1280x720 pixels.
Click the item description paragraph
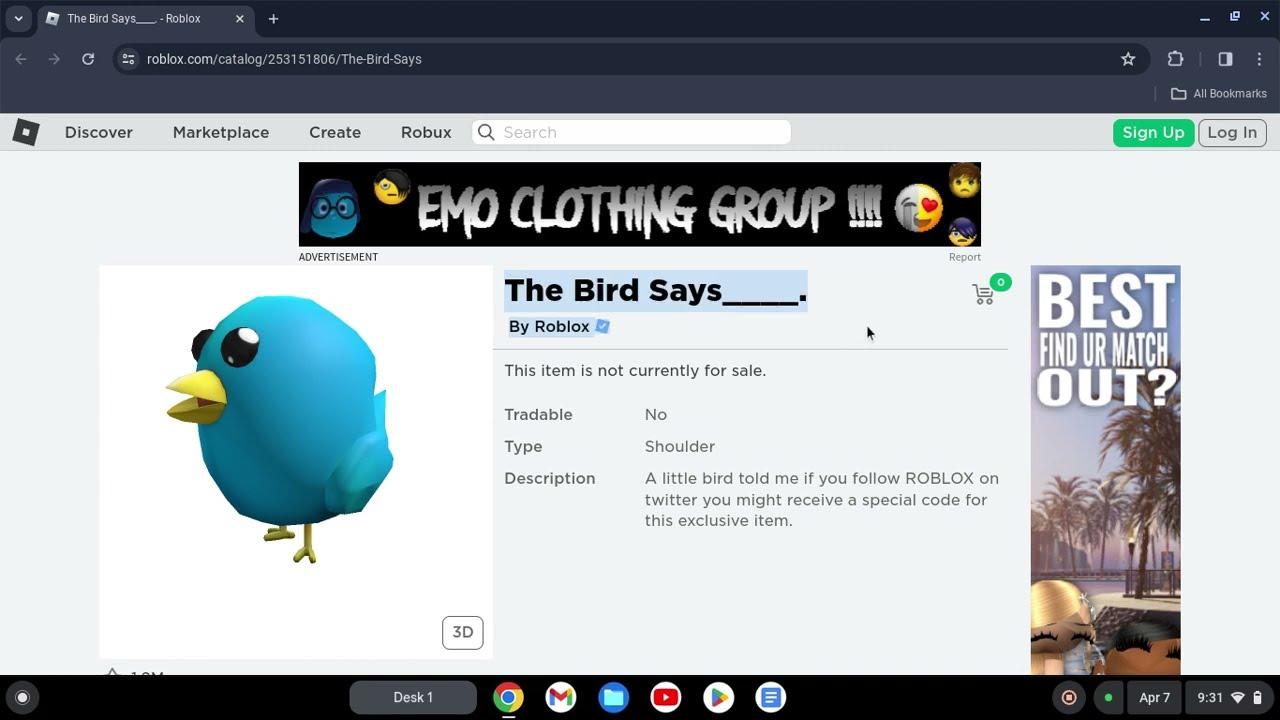coord(822,499)
